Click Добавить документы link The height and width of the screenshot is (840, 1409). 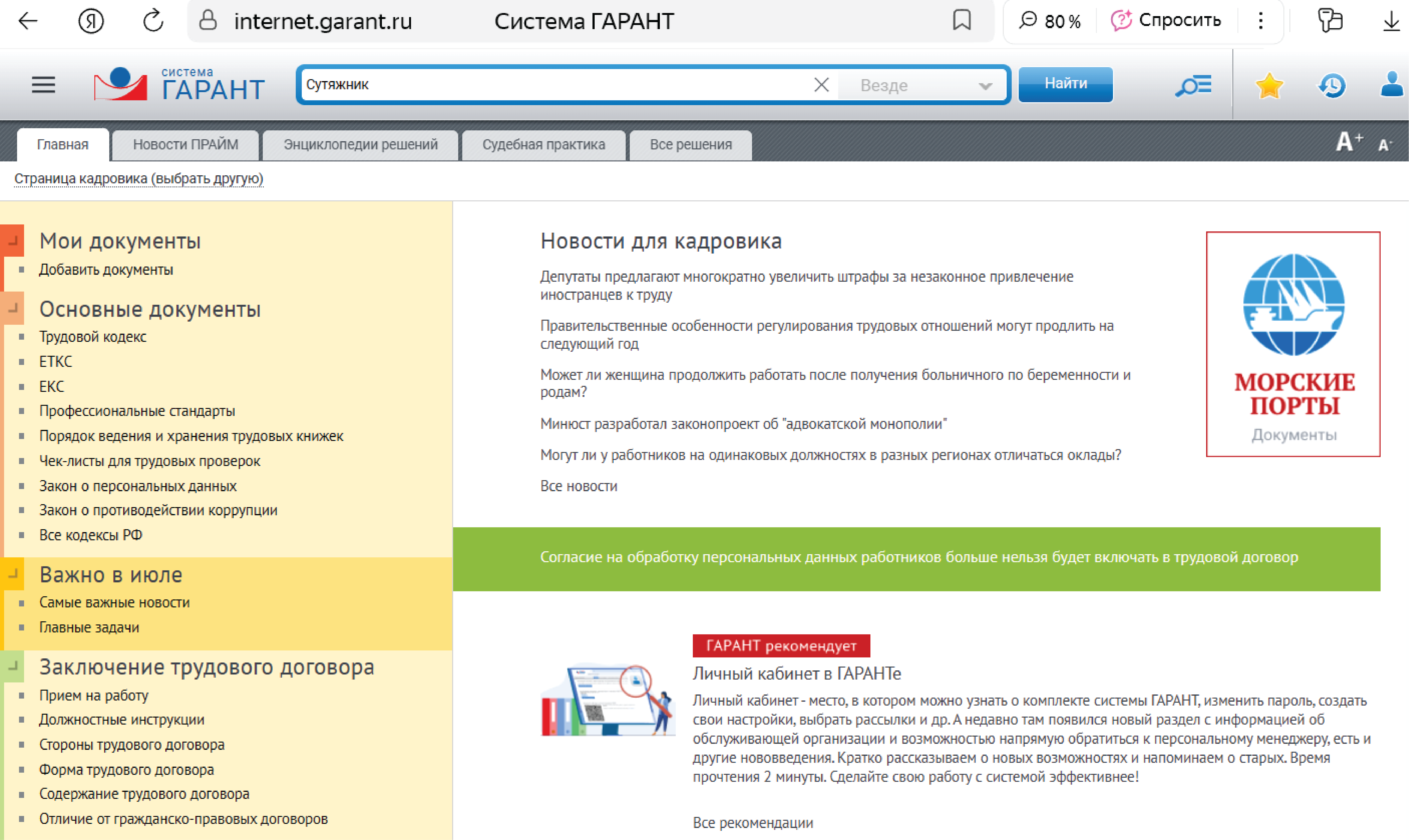click(106, 269)
